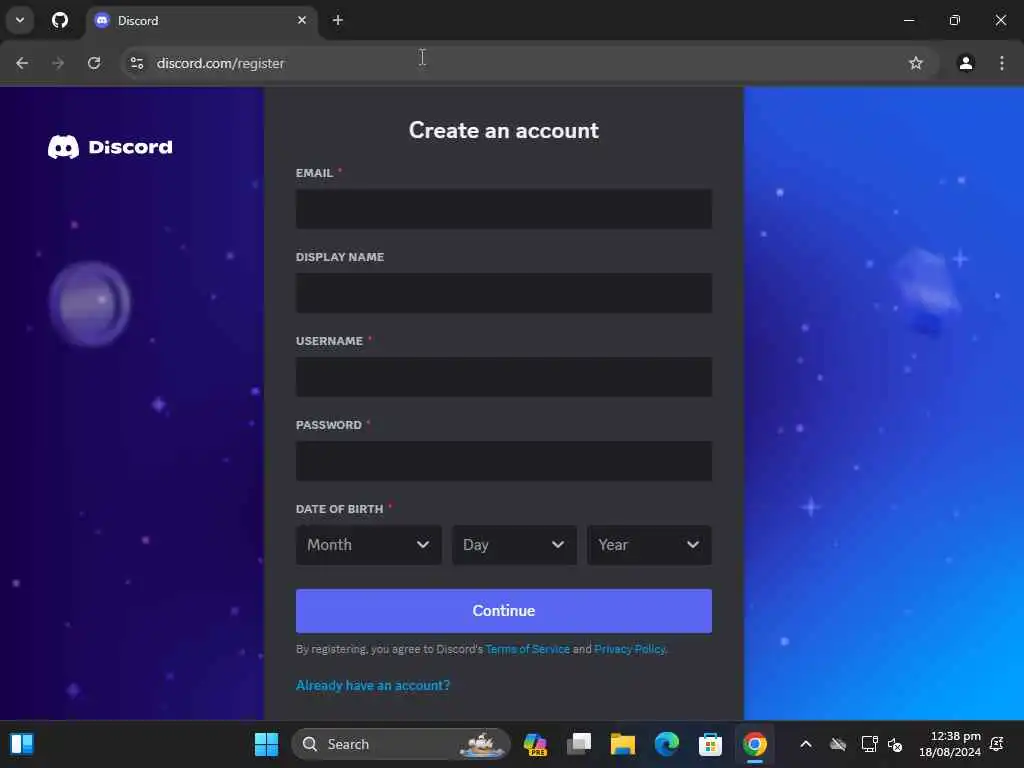Bookmark this page with the star icon

tap(916, 63)
